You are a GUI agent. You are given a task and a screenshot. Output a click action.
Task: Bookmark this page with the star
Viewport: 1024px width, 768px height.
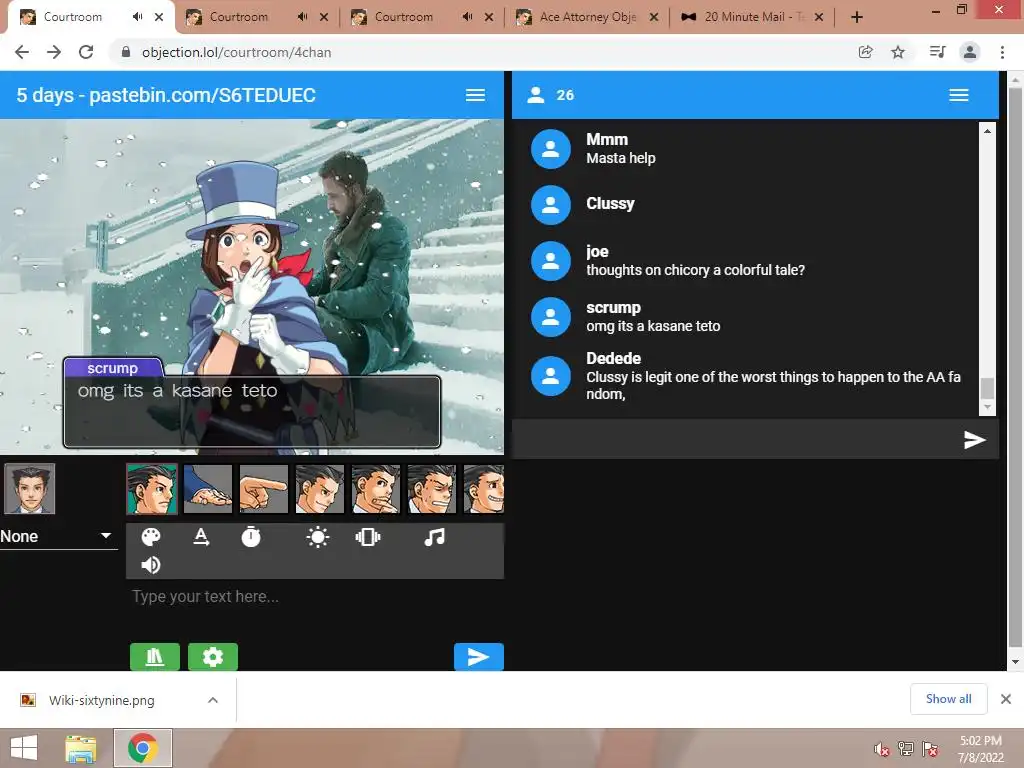898,52
